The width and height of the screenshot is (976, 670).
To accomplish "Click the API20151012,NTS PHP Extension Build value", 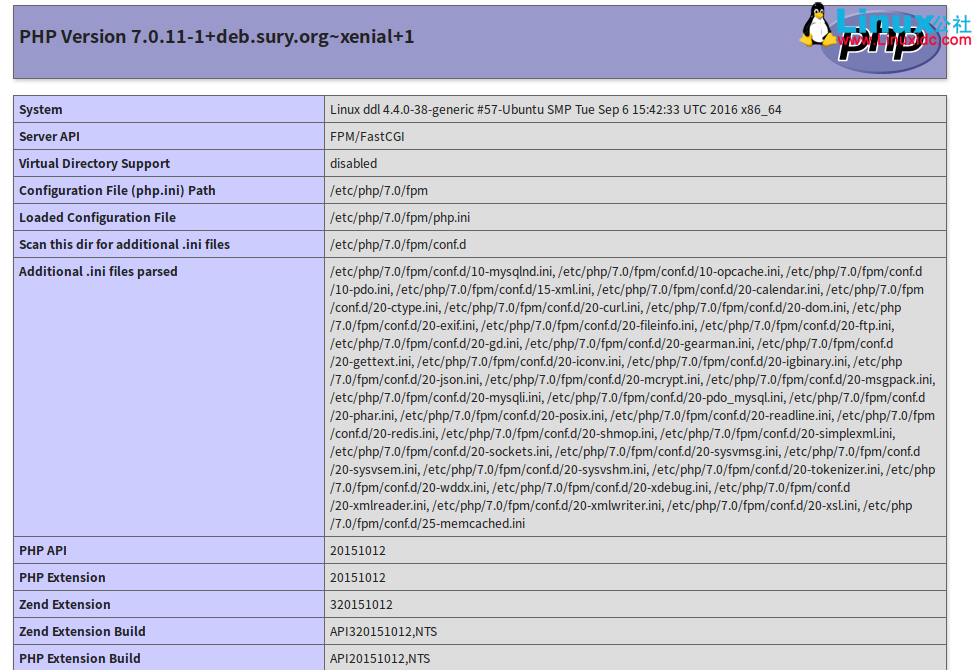I will tap(380, 659).
